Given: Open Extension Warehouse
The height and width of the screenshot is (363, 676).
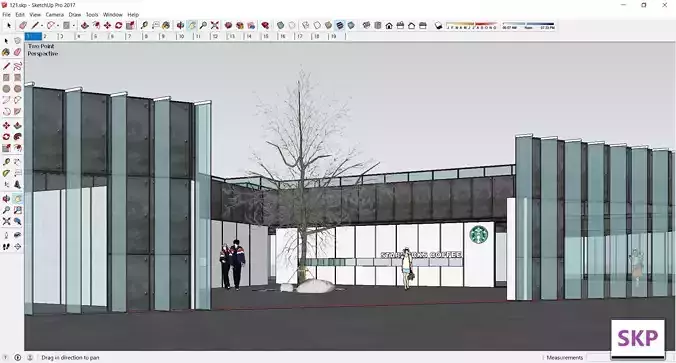Looking at the screenshot, I should click(240, 25).
